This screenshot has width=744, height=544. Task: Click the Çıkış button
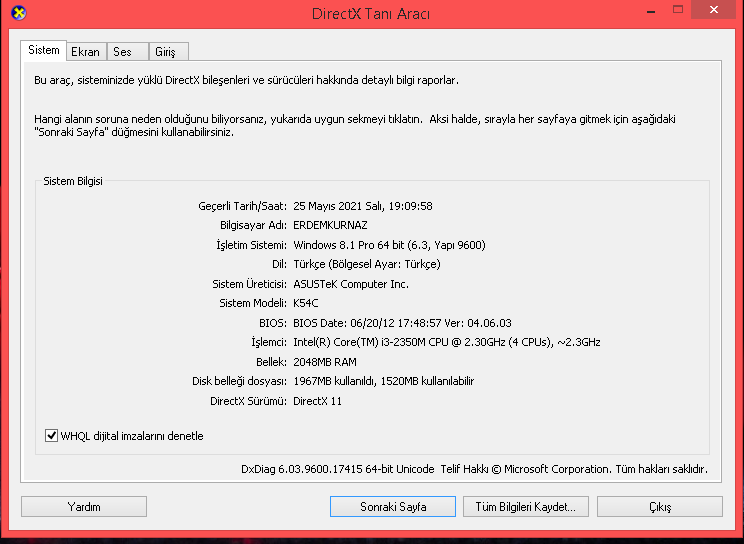pos(660,506)
